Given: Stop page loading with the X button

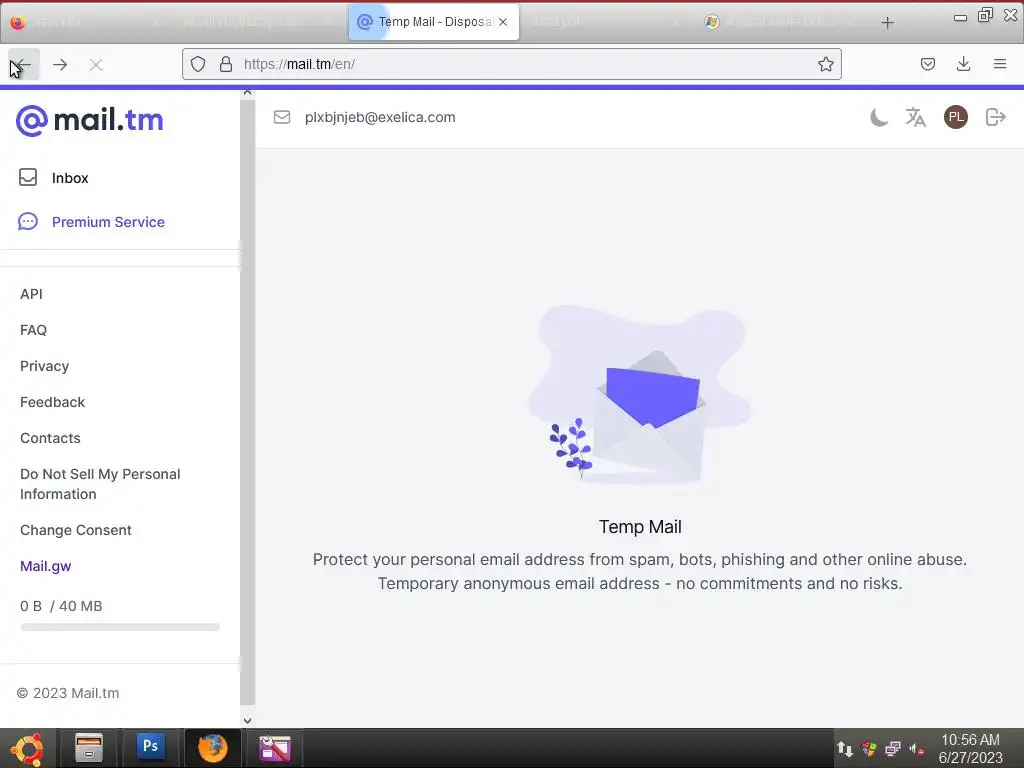Looking at the screenshot, I should (x=96, y=65).
